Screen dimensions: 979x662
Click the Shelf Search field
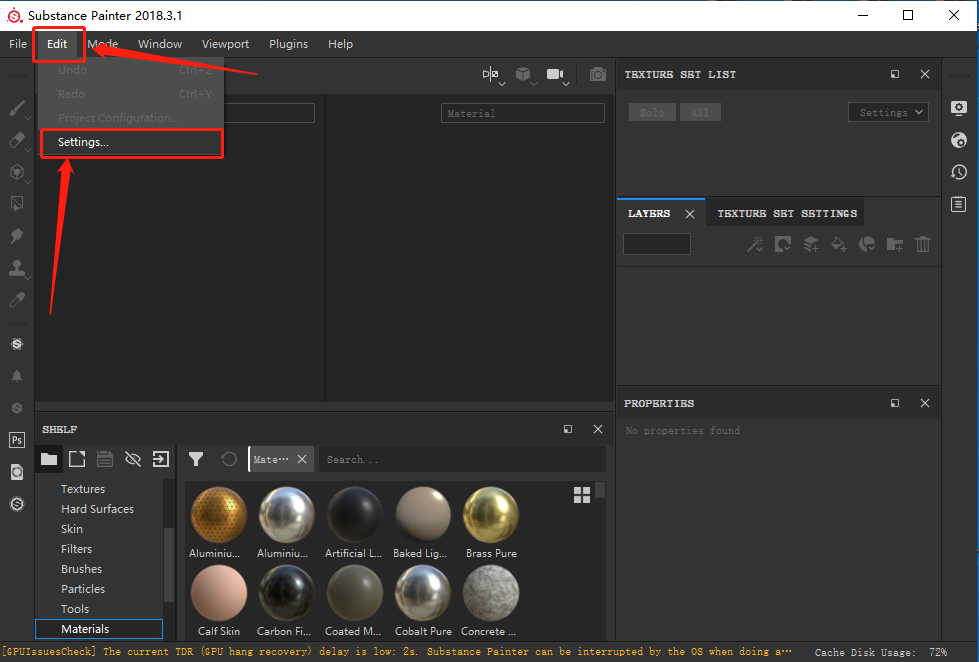[462, 460]
